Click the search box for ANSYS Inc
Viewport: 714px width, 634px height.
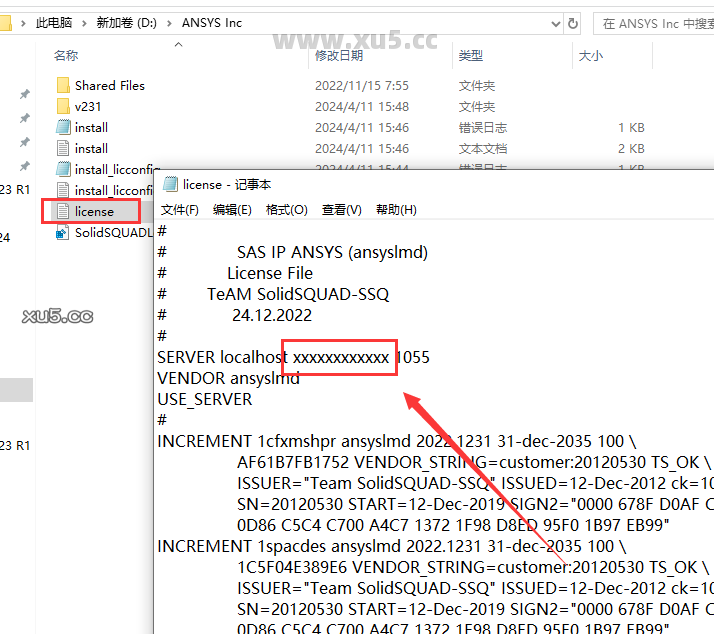[x=655, y=22]
